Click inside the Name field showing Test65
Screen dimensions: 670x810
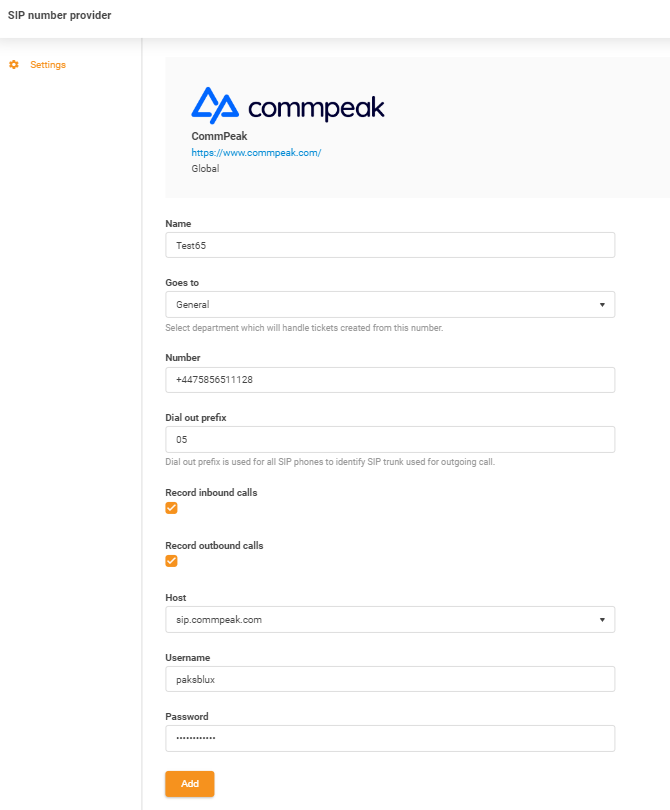(x=390, y=244)
